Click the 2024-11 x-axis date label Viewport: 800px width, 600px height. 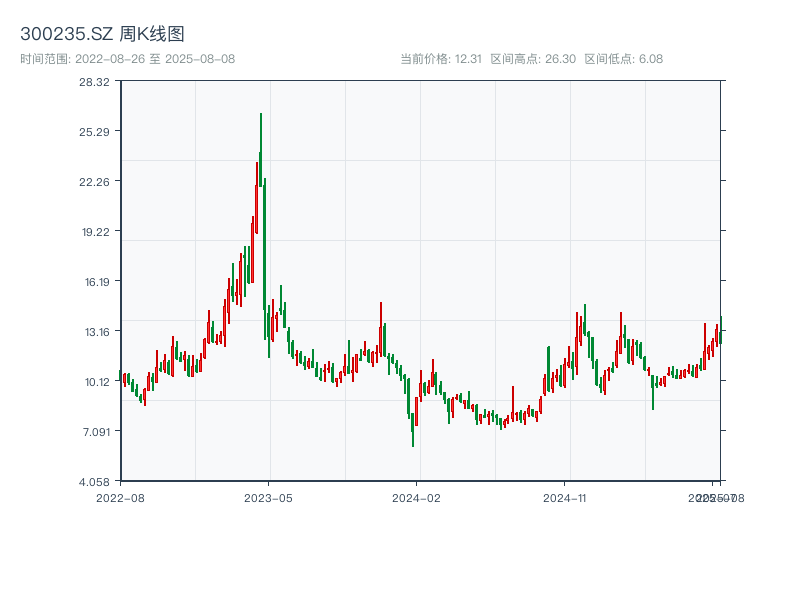point(566,497)
